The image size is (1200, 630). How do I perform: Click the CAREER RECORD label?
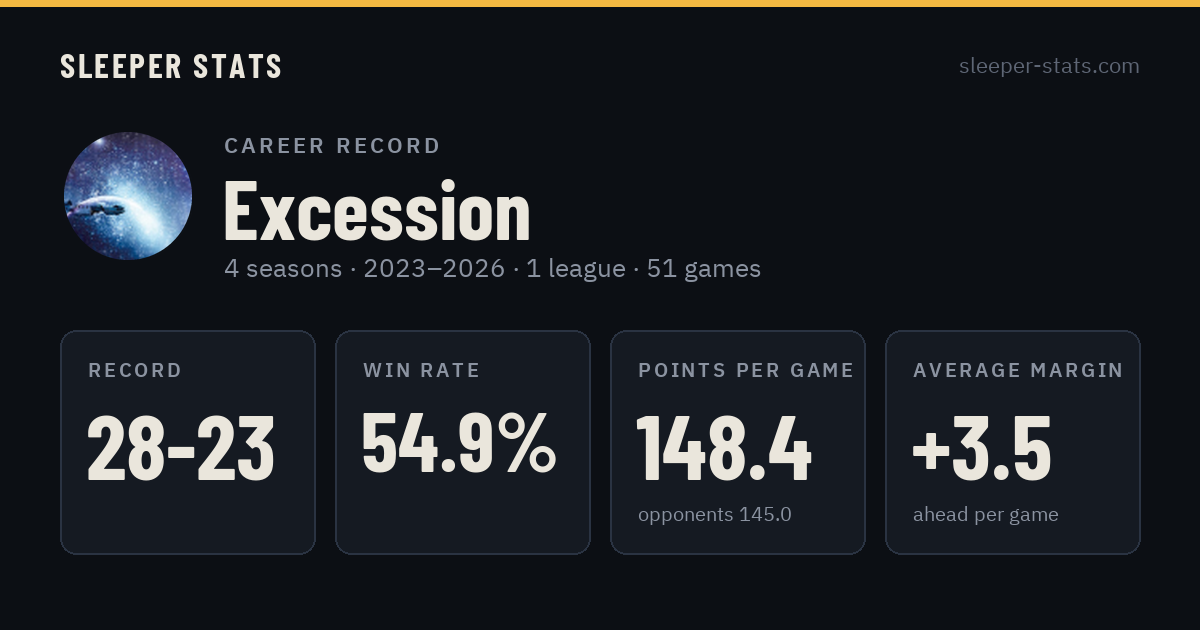[x=332, y=146]
